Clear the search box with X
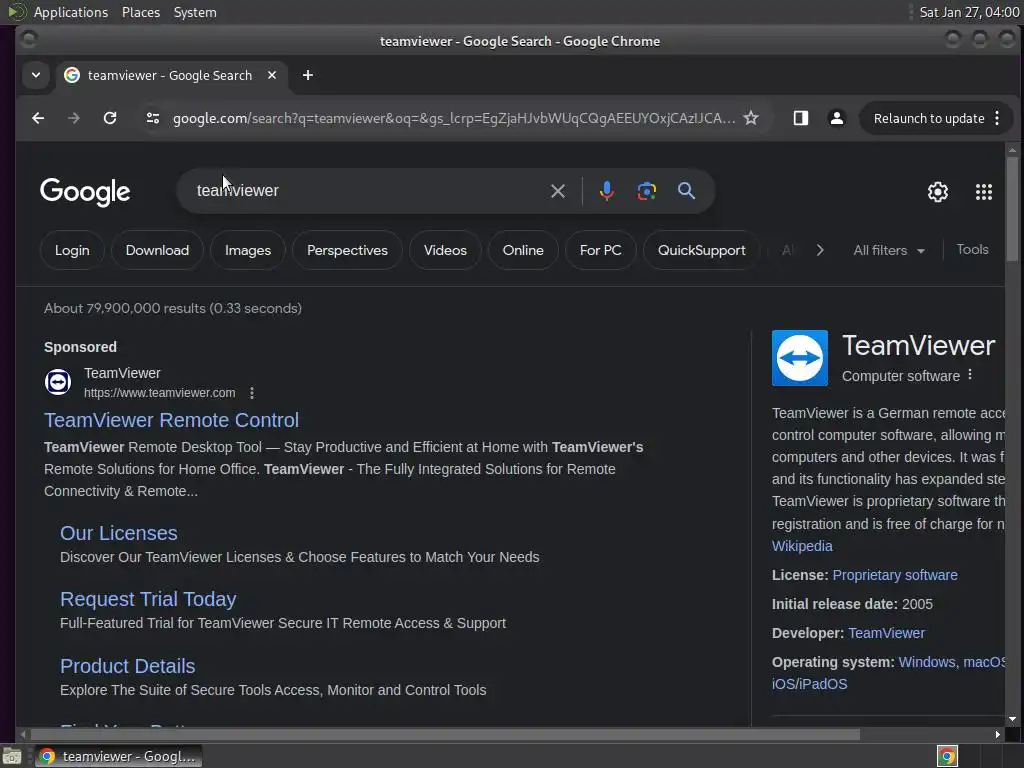This screenshot has height=768, width=1024. tap(558, 191)
